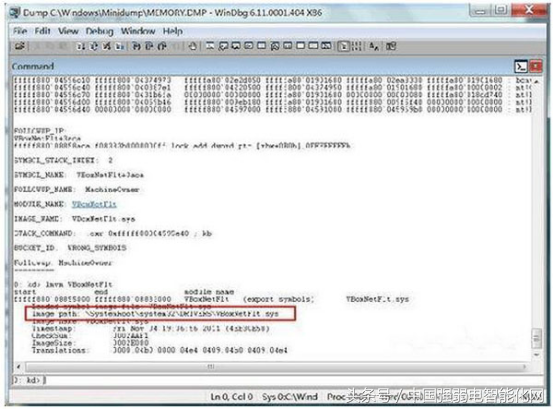Click the Restart debugging toolbar icon

pyautogui.click(x=94, y=46)
